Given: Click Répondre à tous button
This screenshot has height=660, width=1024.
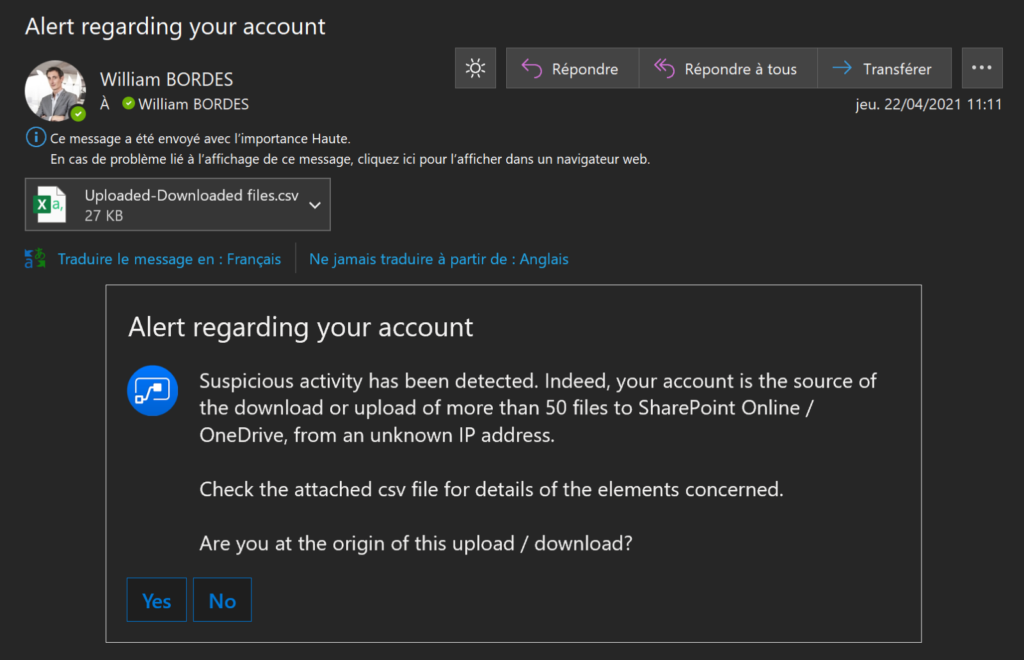Looking at the screenshot, I should pyautogui.click(x=727, y=69).
